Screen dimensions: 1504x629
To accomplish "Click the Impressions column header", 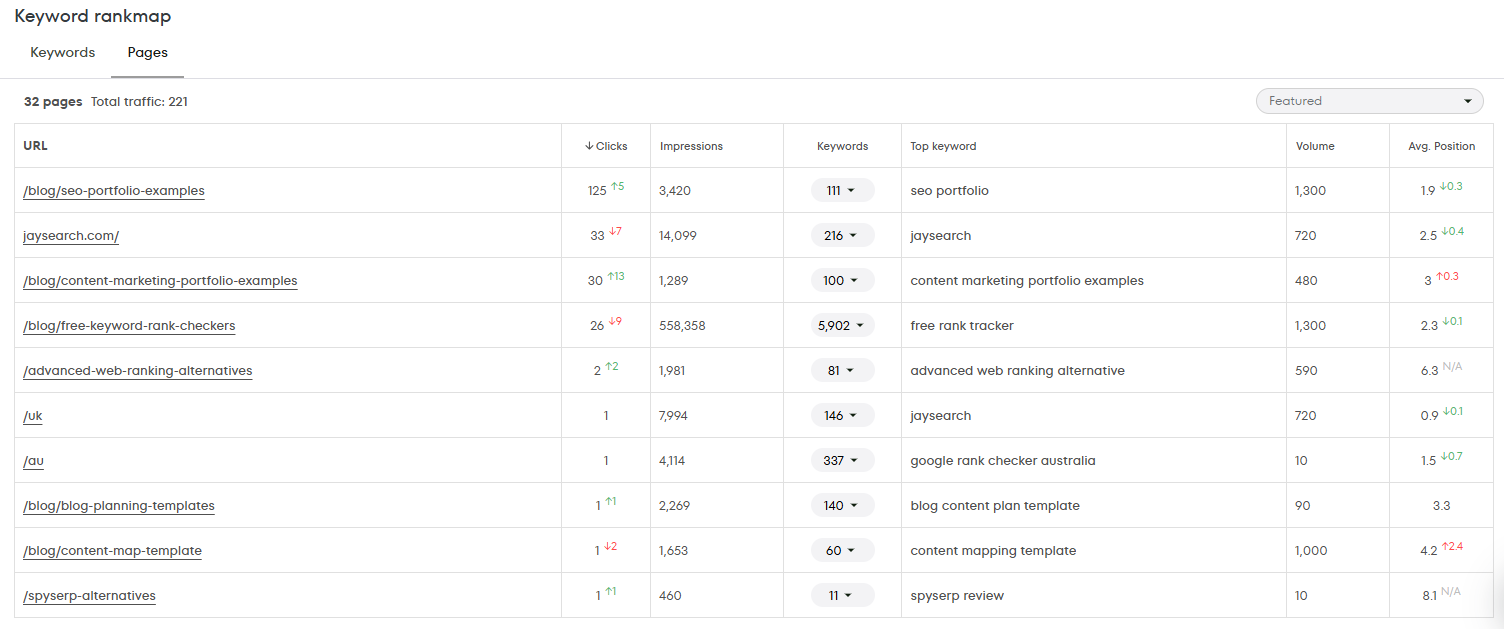I will coord(691,145).
